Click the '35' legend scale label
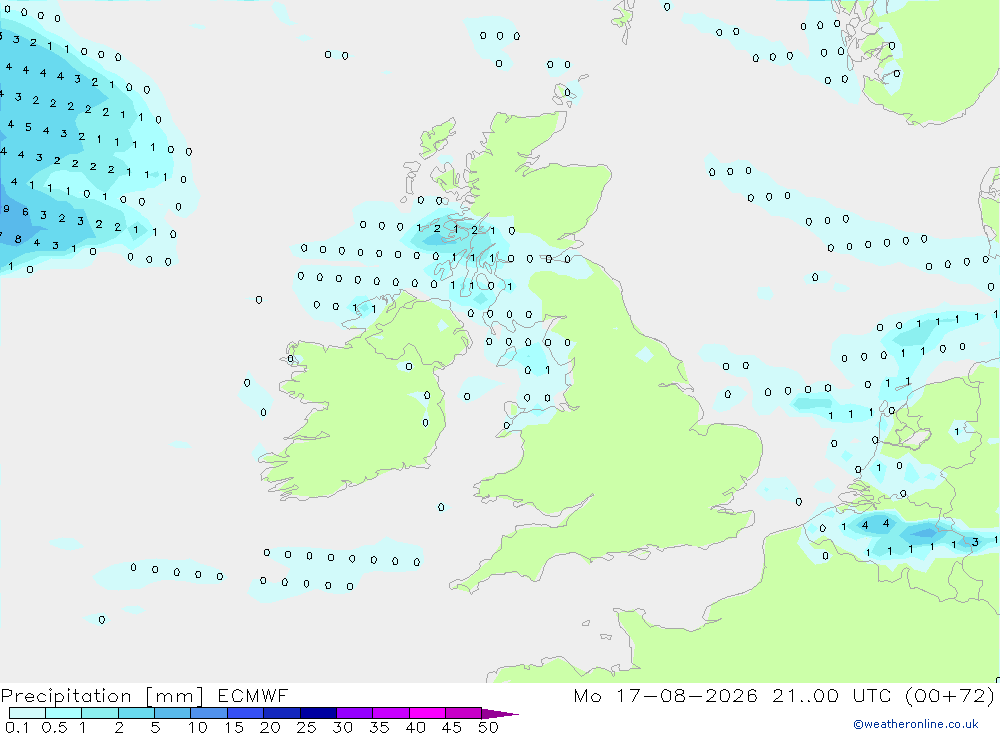The image size is (1000, 733). 379,727
